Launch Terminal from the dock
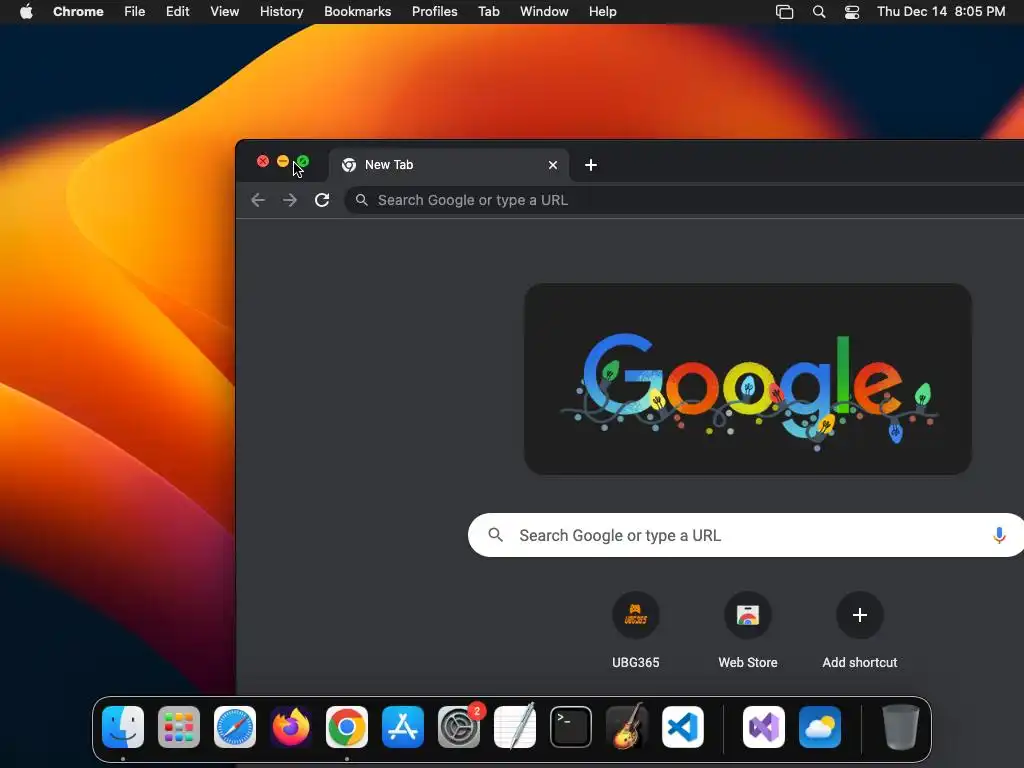The height and width of the screenshot is (768, 1024). click(571, 727)
